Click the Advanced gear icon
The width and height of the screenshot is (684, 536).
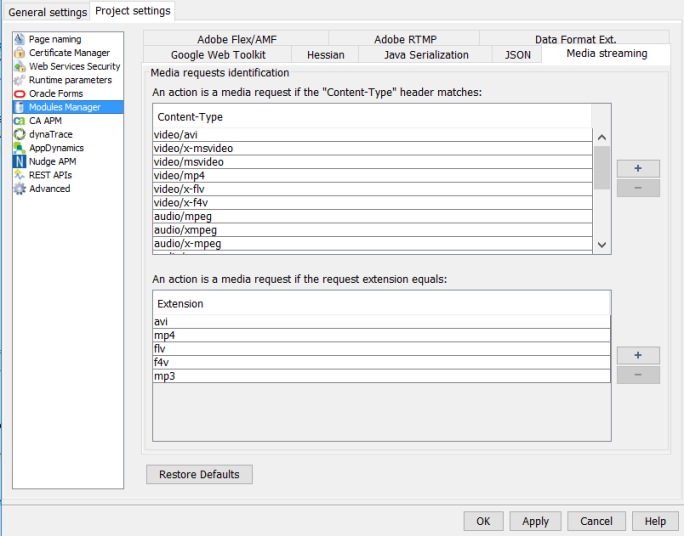pos(20,188)
